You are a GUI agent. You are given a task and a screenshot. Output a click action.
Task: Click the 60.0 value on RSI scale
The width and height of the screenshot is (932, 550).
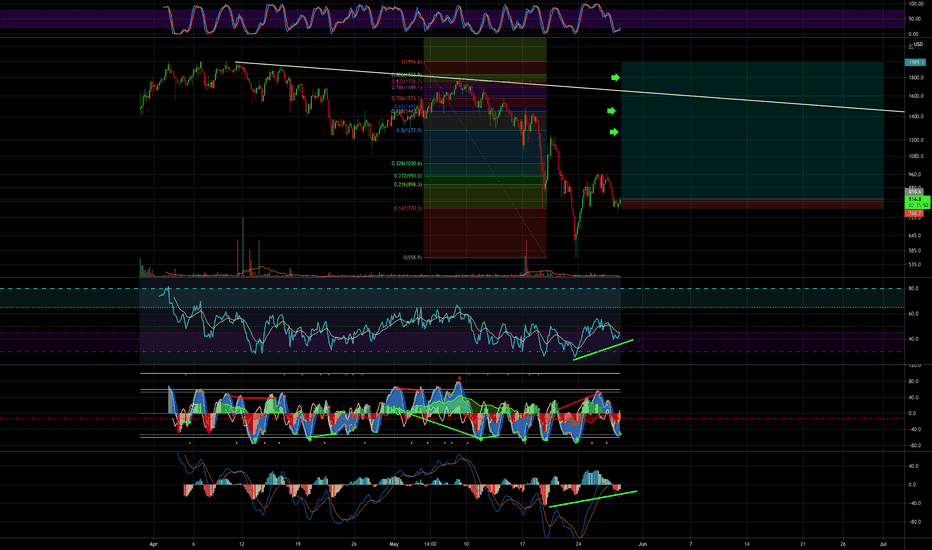914,313
